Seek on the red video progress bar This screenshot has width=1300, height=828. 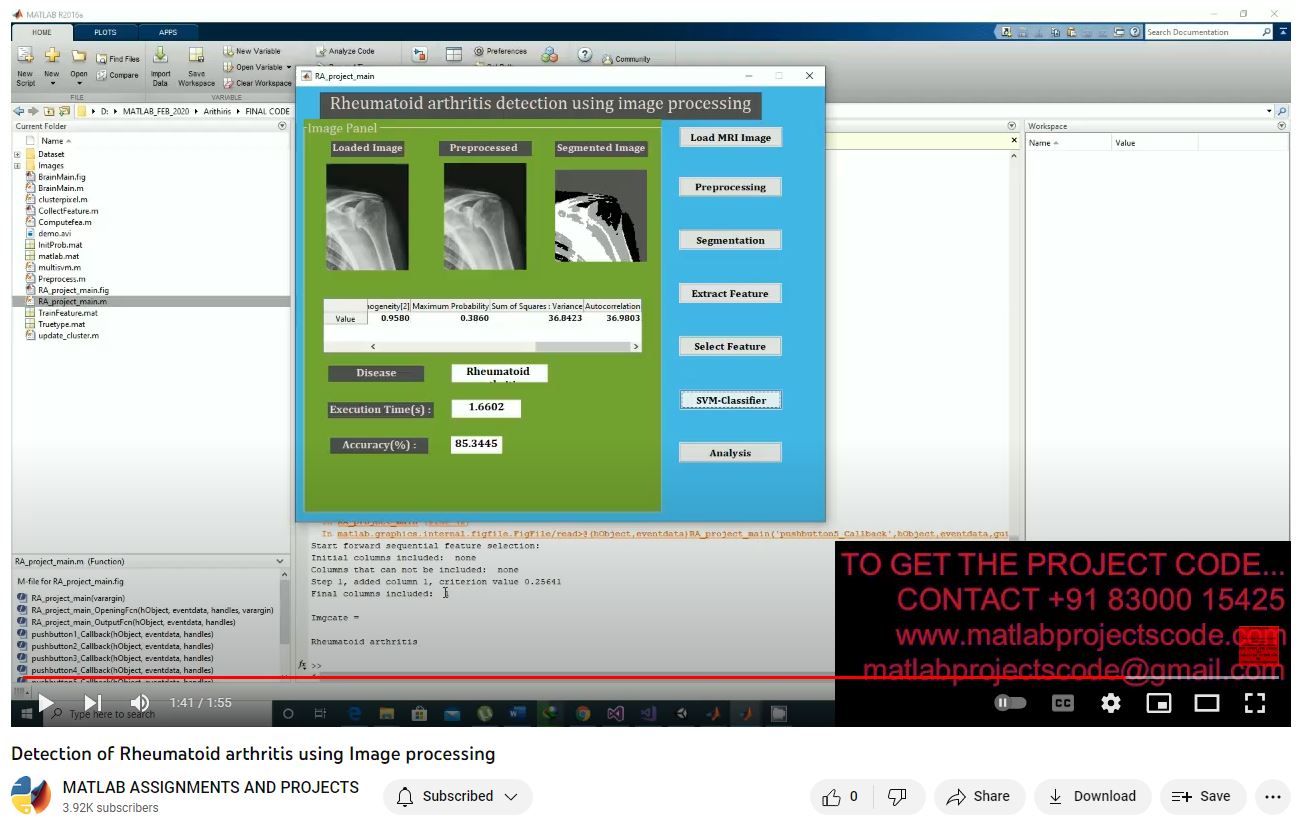(500, 678)
